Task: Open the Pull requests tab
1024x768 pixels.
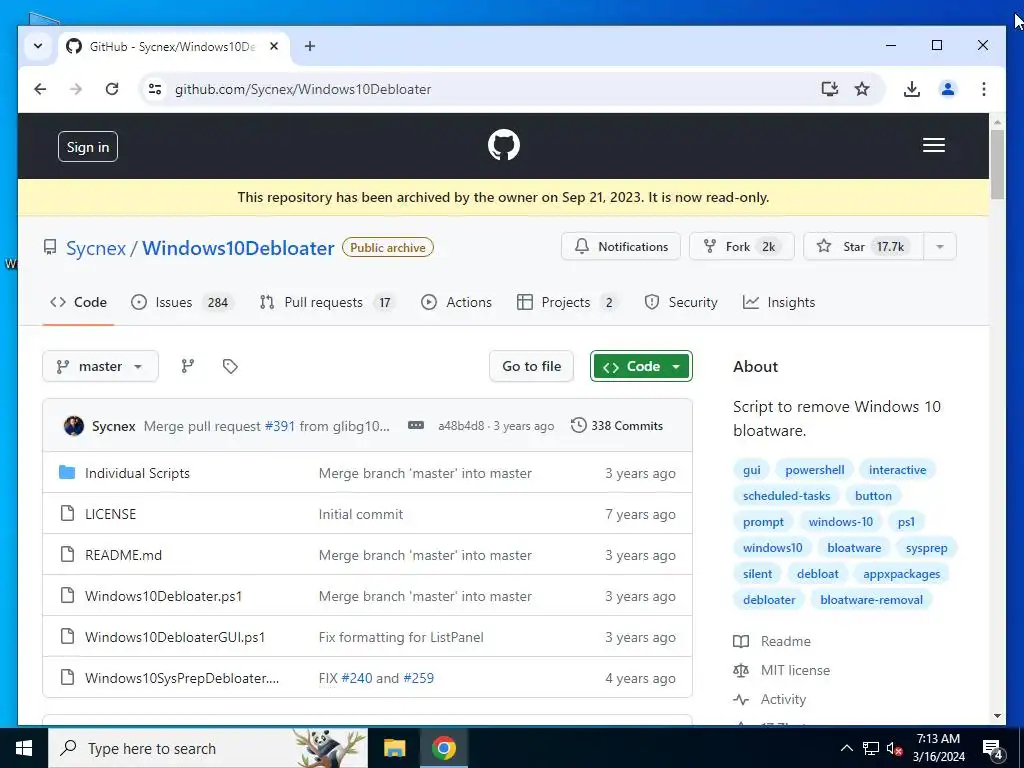Action: pos(328,302)
